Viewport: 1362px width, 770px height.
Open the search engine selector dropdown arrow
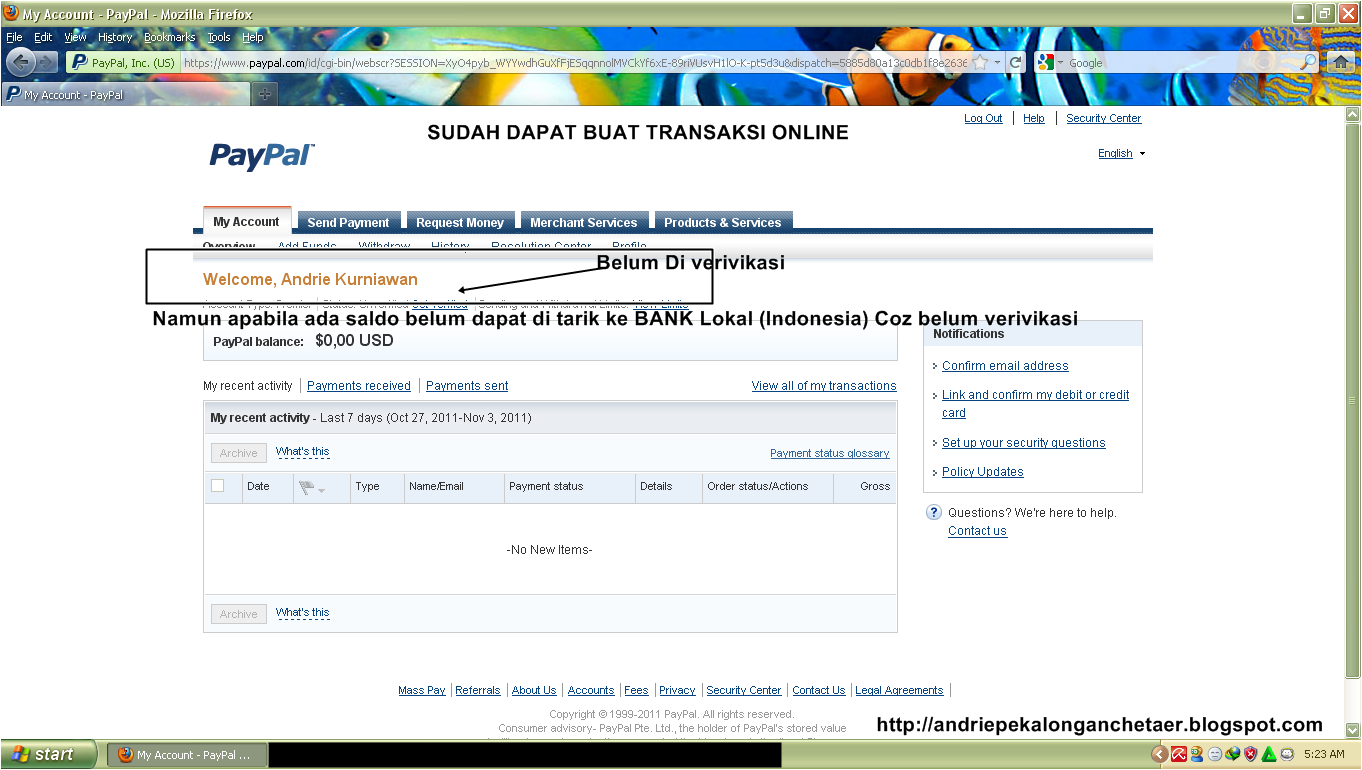pos(1060,62)
